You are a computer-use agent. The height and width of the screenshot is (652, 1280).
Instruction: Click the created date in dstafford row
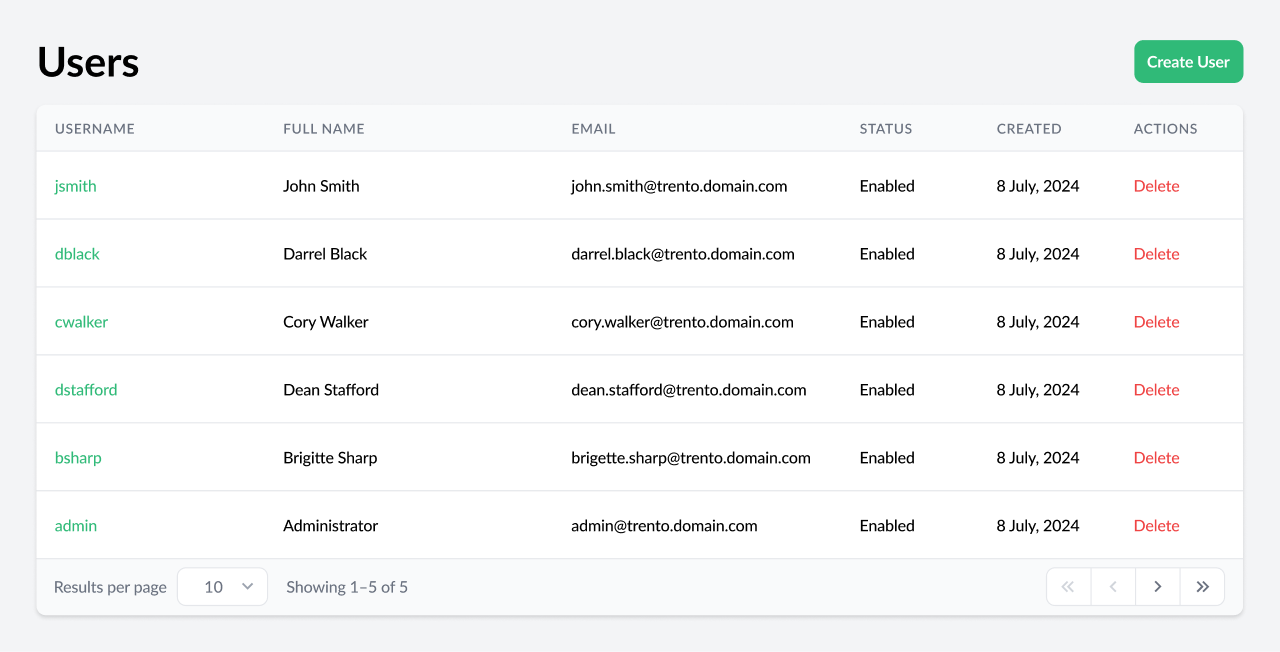click(x=1038, y=390)
